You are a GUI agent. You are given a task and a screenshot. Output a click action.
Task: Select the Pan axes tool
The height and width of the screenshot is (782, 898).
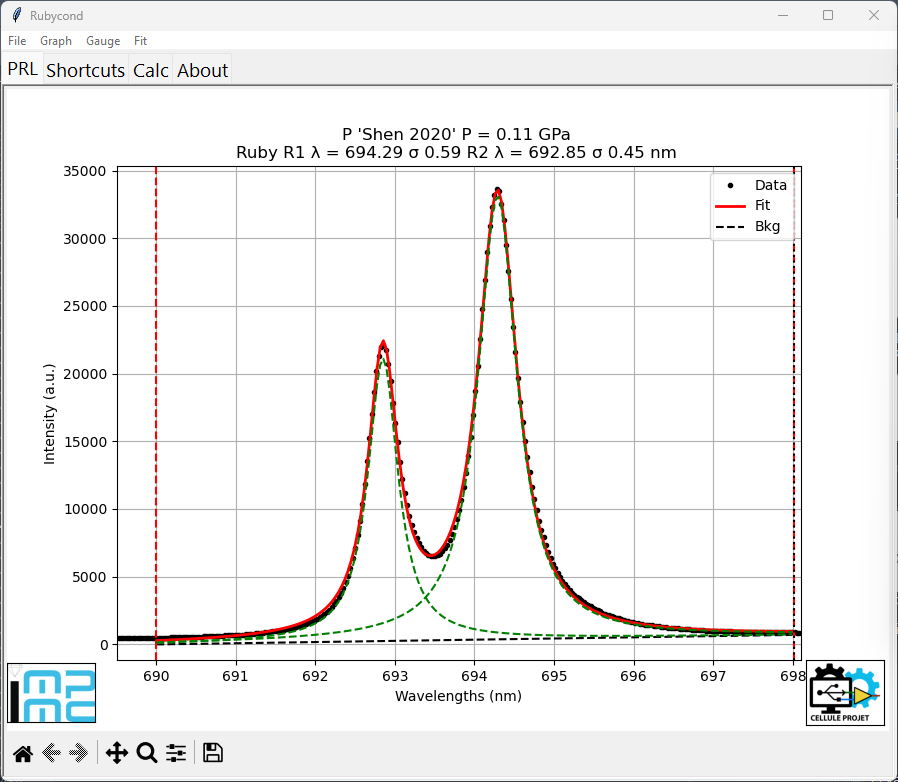(117, 753)
